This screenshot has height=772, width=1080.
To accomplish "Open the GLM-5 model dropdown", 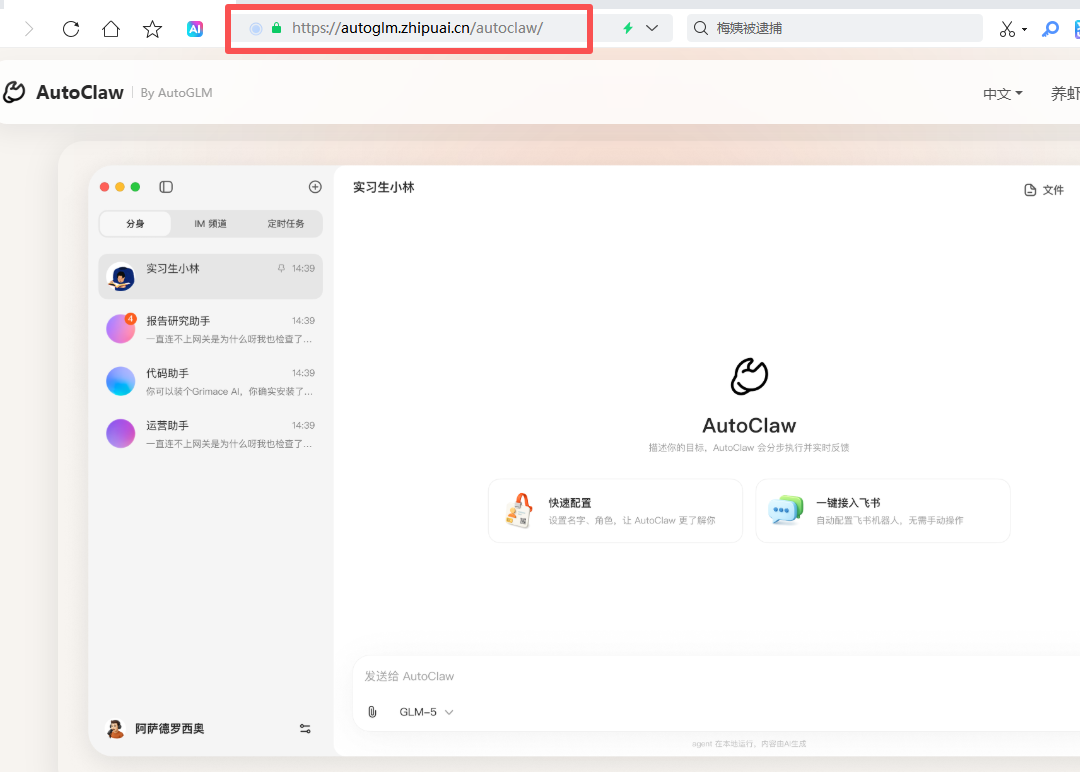I will pyautogui.click(x=426, y=712).
